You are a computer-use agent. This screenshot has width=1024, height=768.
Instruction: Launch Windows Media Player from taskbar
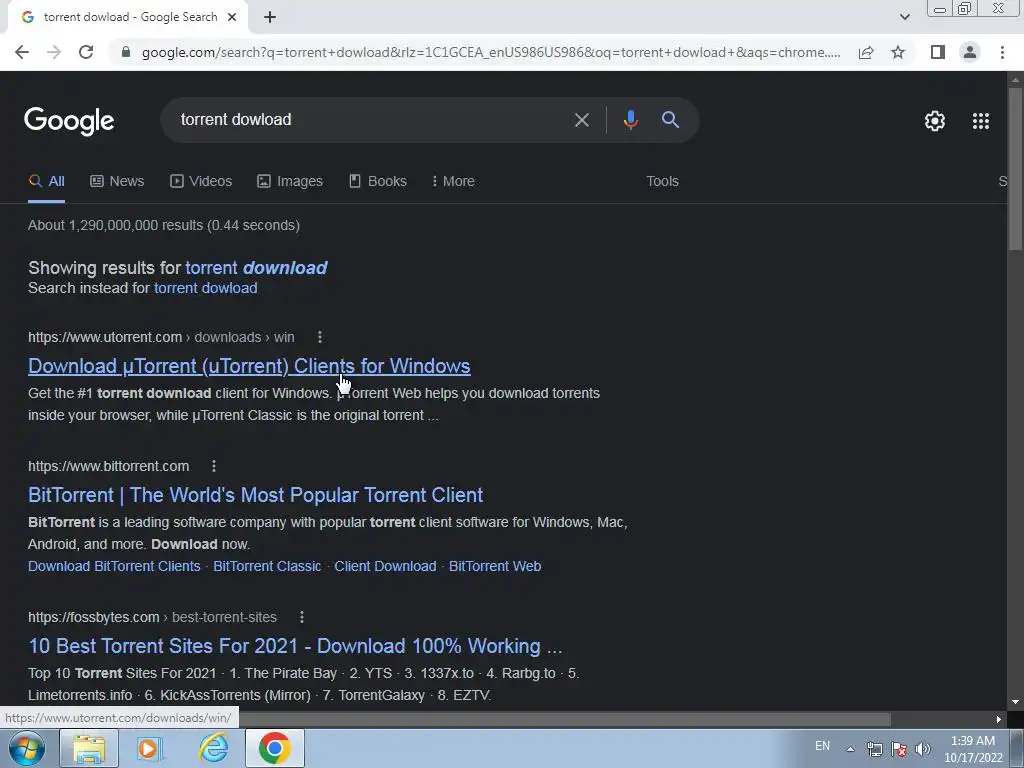(150, 748)
